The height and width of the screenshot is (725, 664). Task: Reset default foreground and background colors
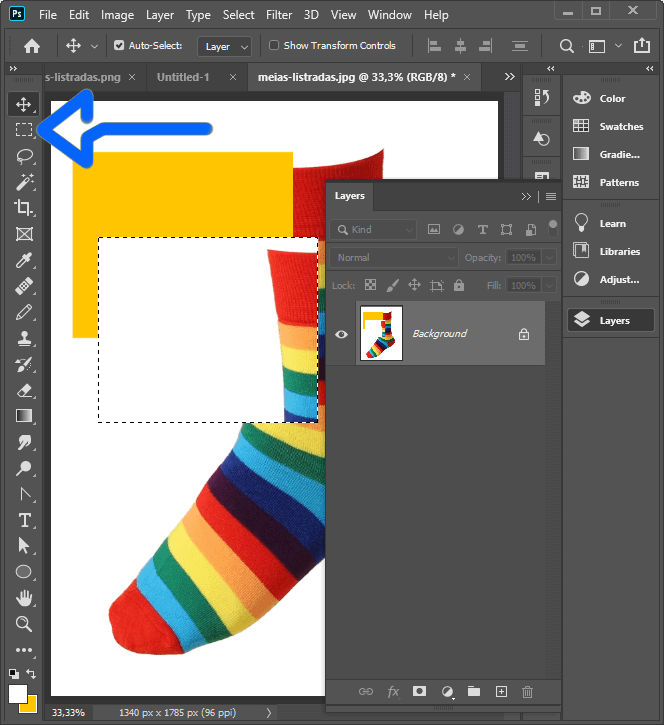(14, 673)
